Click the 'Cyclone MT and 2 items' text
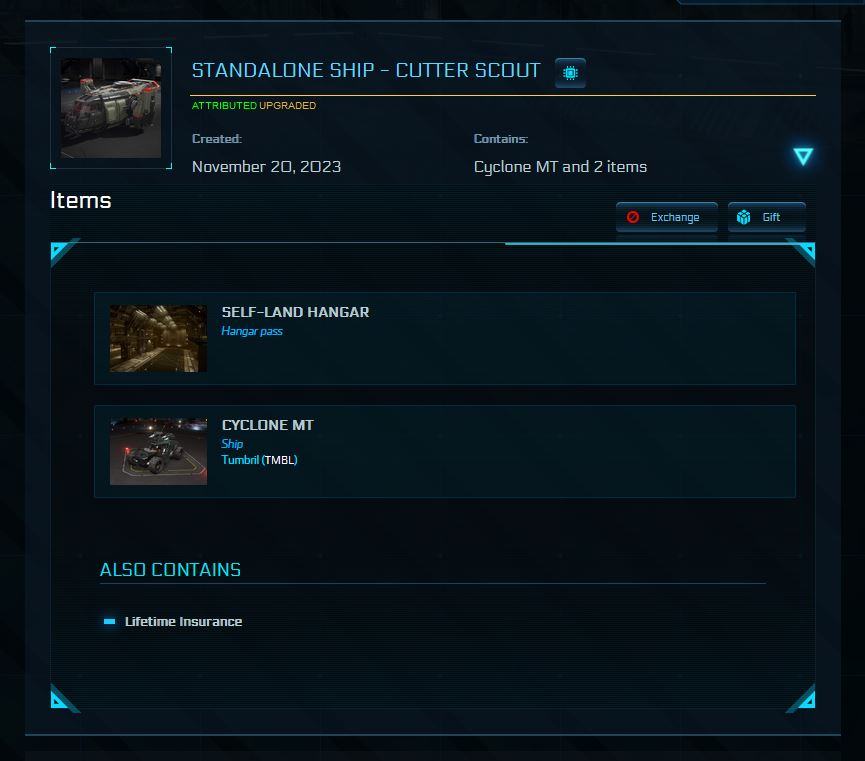The image size is (865, 761). (560, 167)
